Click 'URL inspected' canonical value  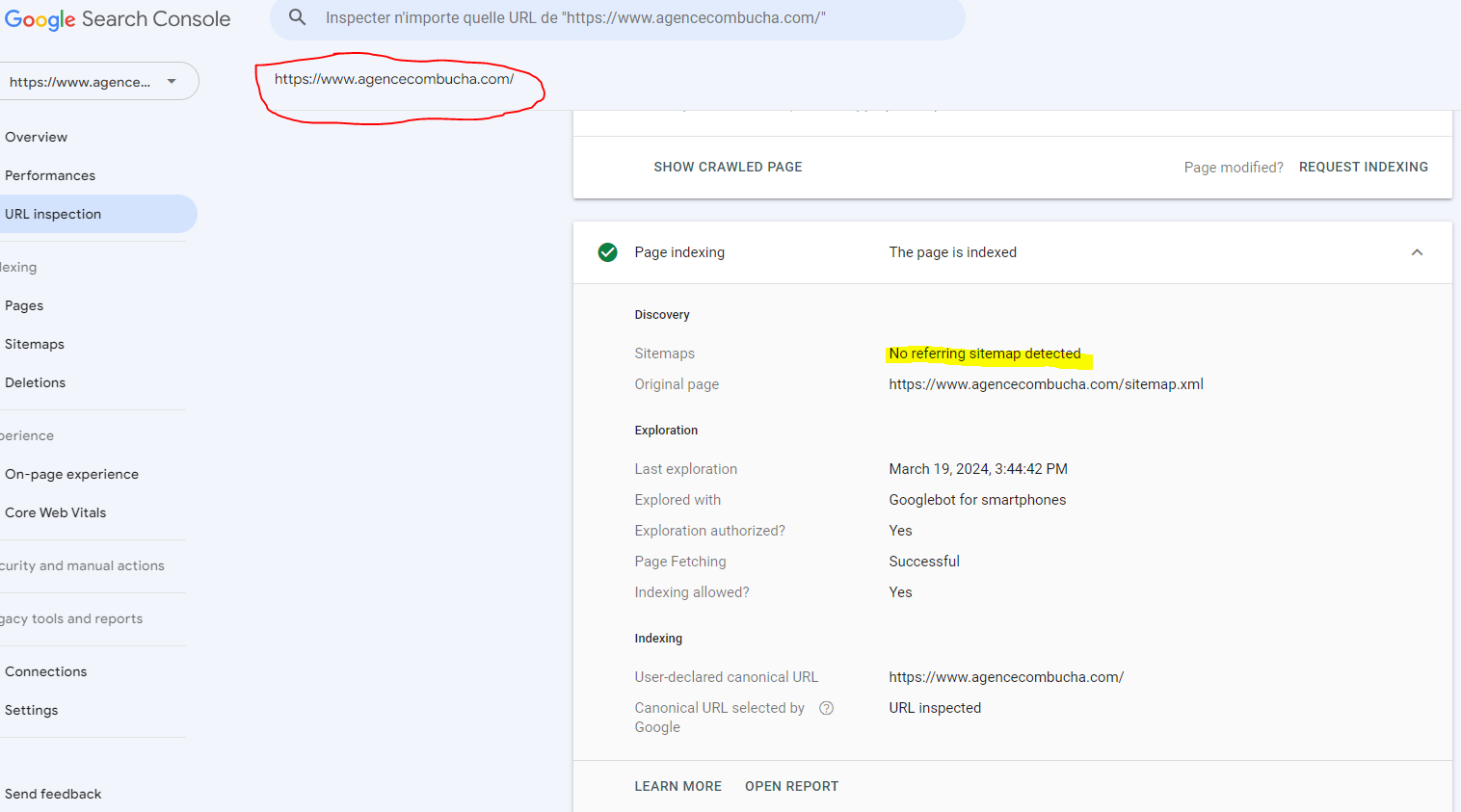point(935,708)
